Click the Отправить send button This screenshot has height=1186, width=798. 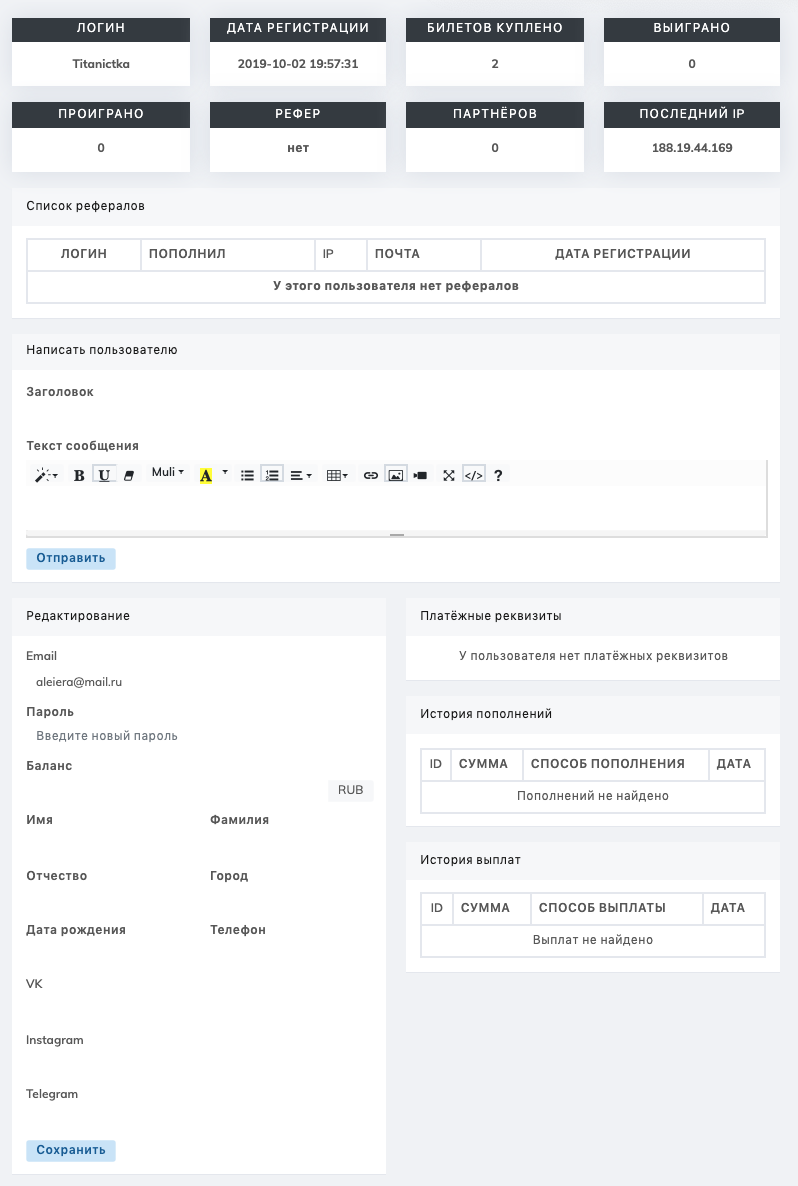tap(71, 558)
